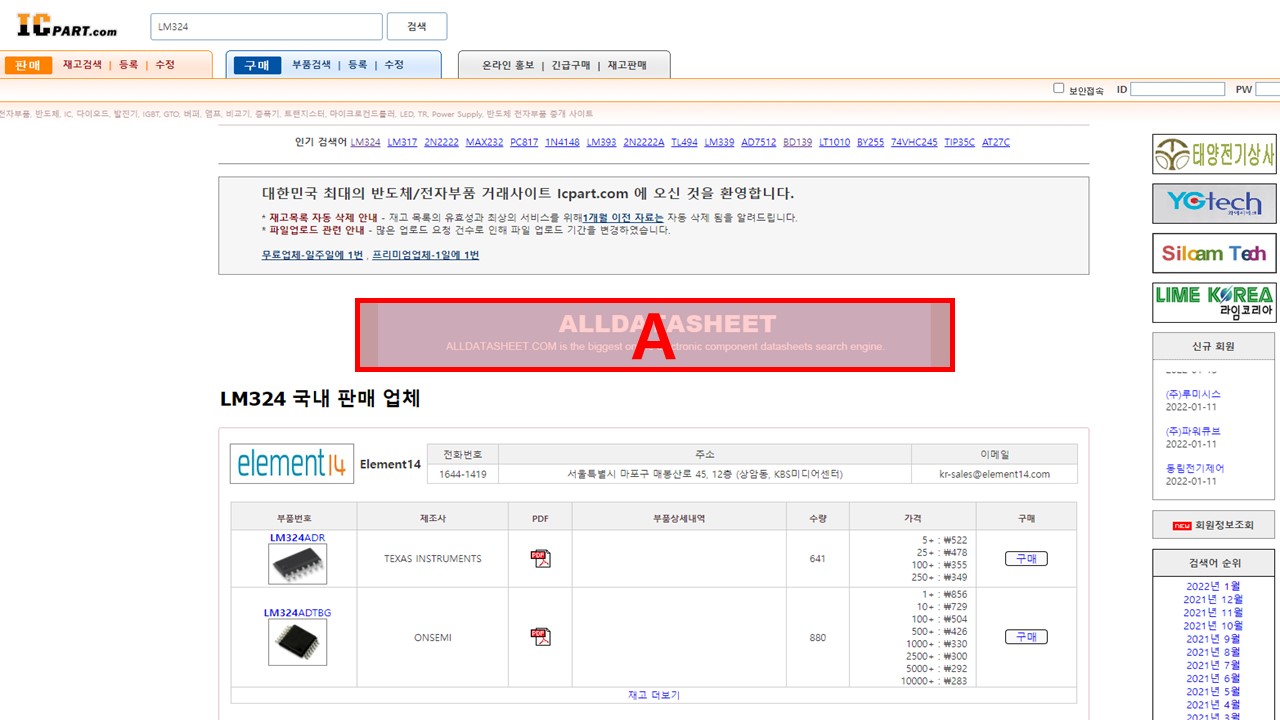Open 프리미엄업체-1일에 1번 link

[x=425, y=255]
